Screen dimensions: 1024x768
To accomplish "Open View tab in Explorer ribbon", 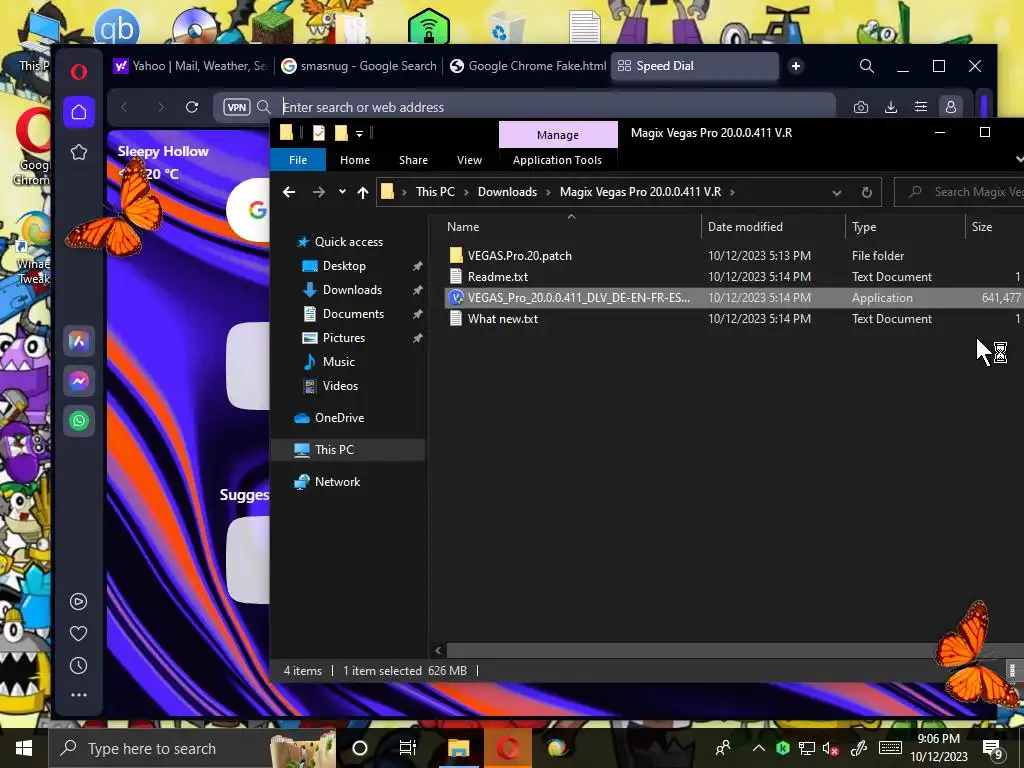I will 469,160.
